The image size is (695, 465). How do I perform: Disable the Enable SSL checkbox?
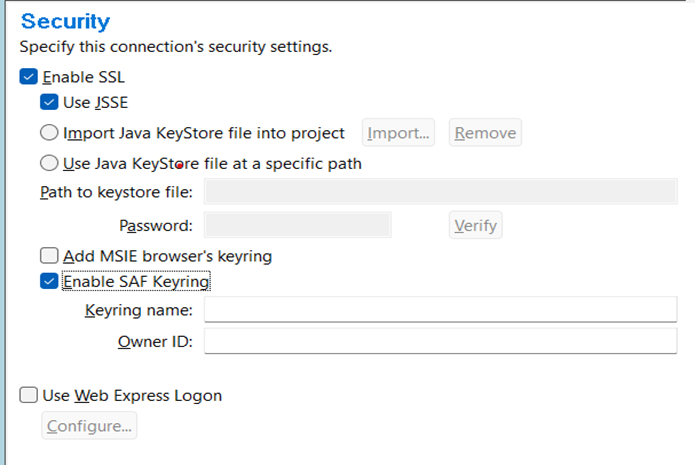(28, 77)
